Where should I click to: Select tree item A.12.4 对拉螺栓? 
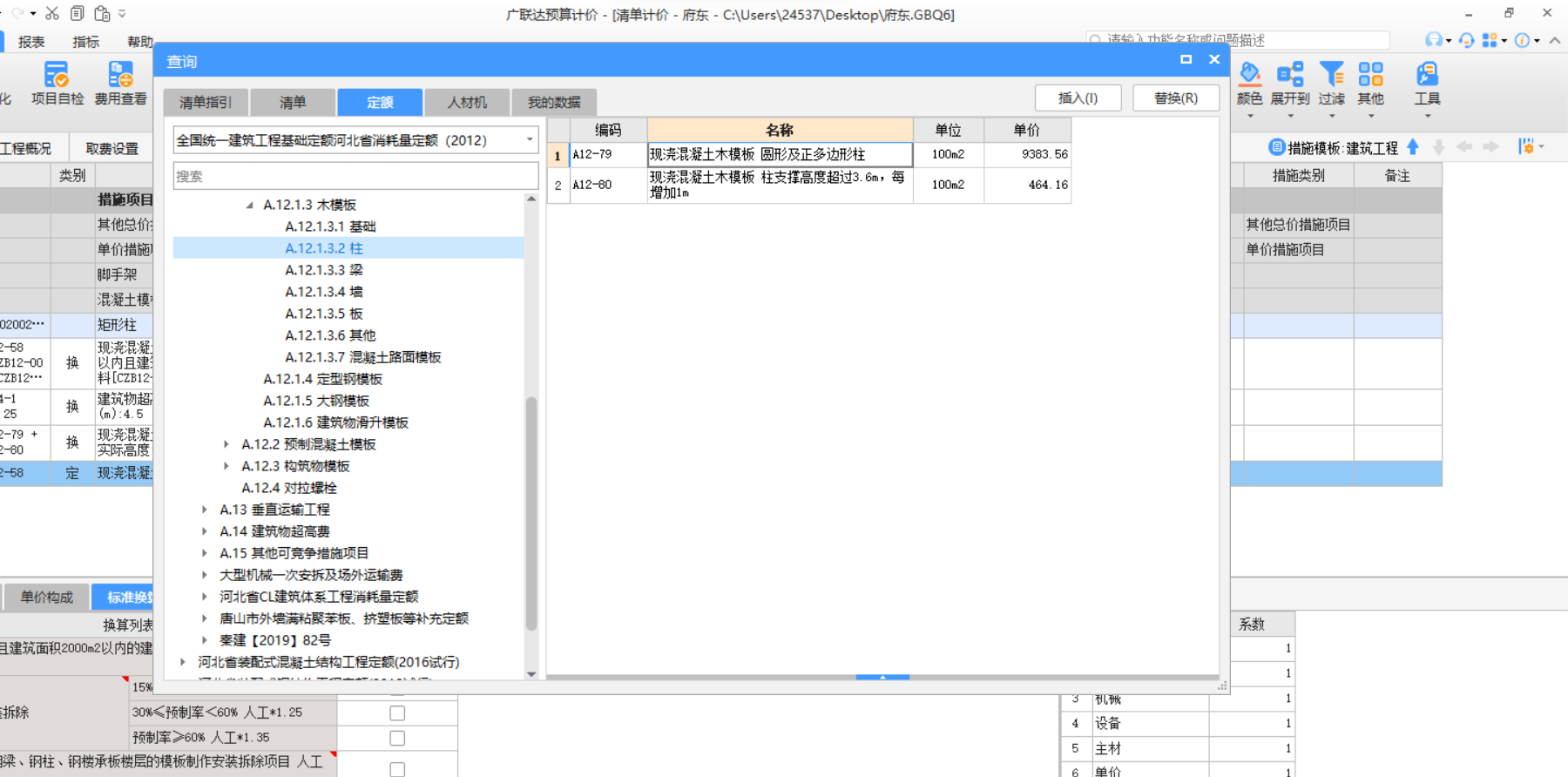pyautogui.click(x=289, y=488)
